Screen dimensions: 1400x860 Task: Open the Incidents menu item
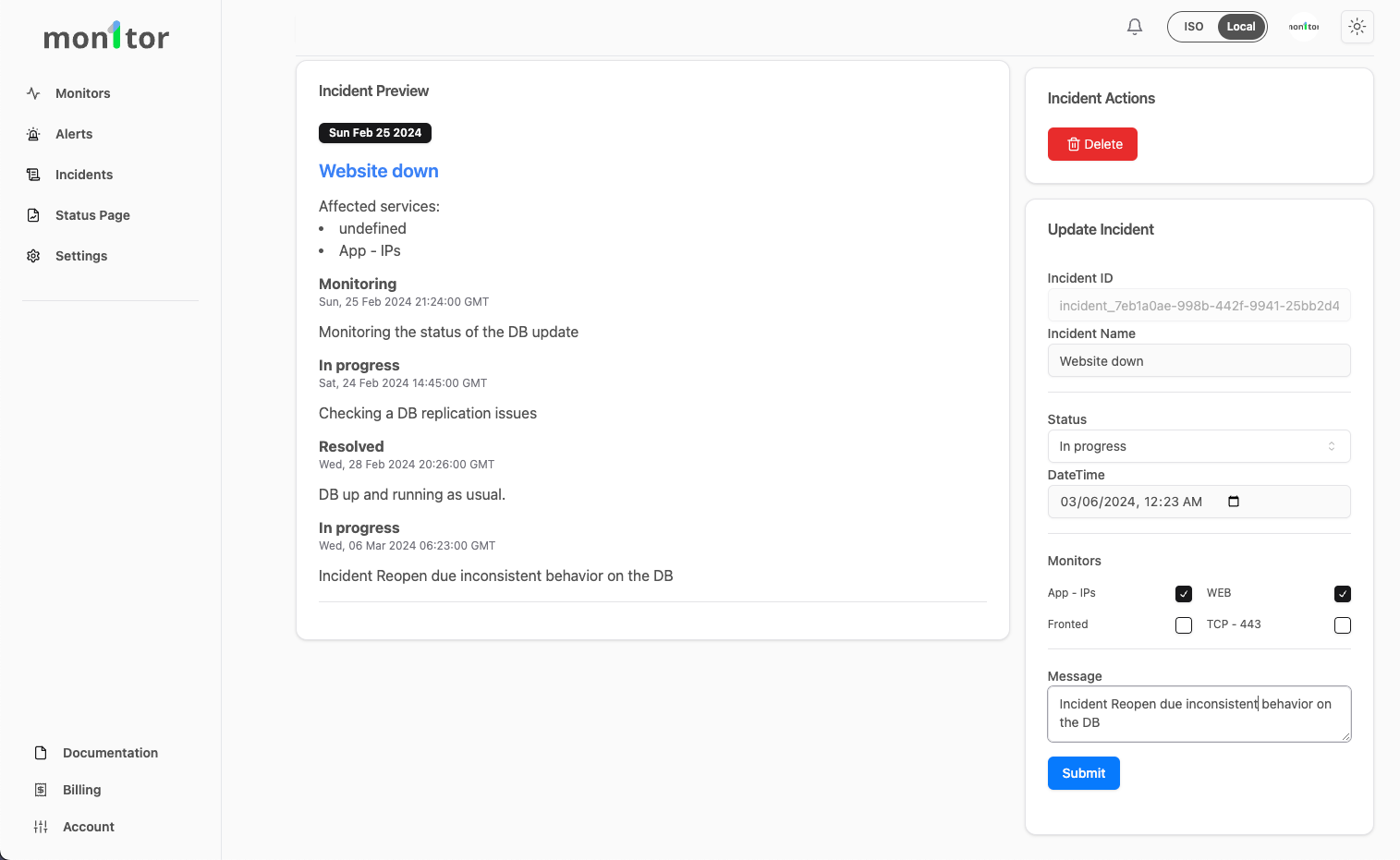84,175
